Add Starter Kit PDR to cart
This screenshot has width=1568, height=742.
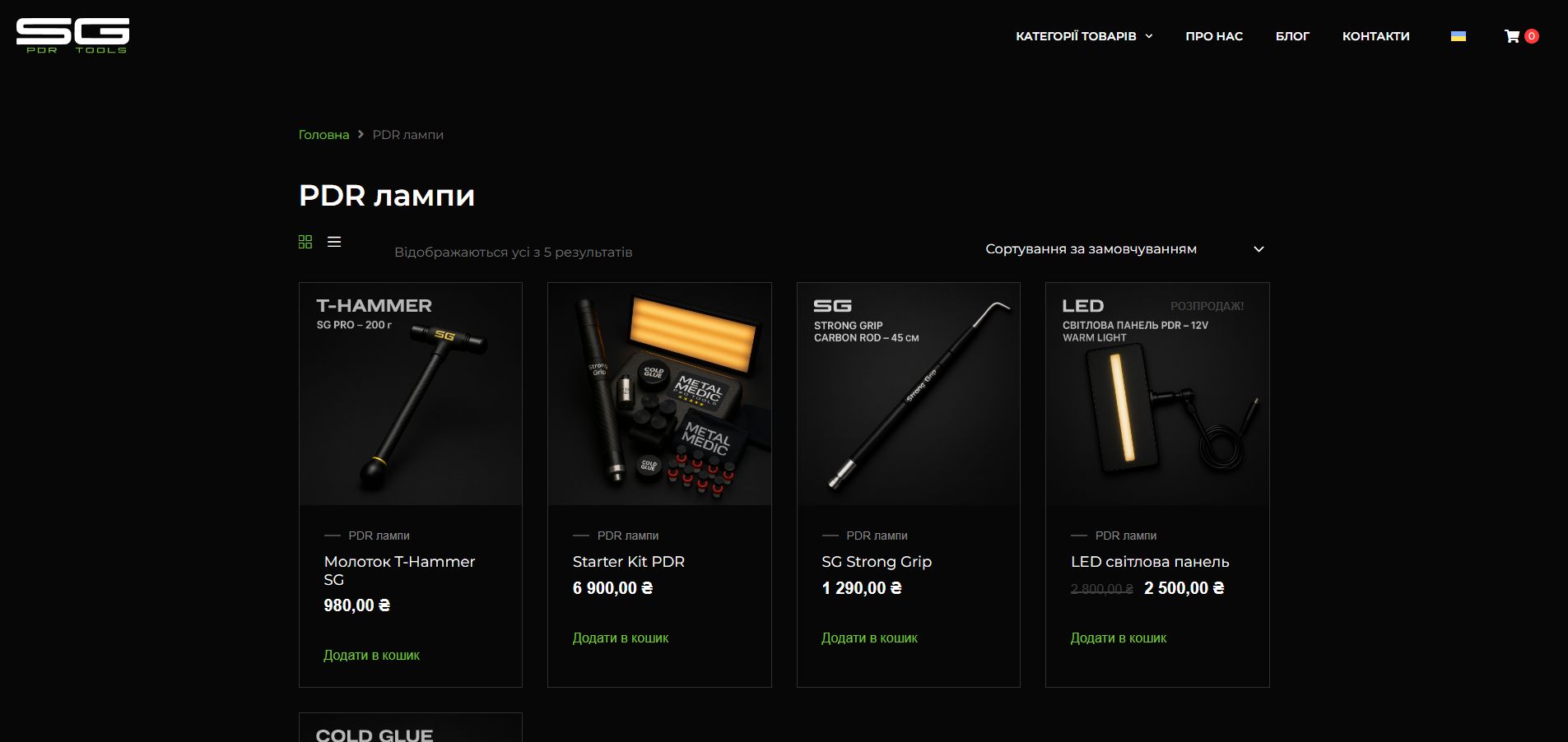click(621, 638)
